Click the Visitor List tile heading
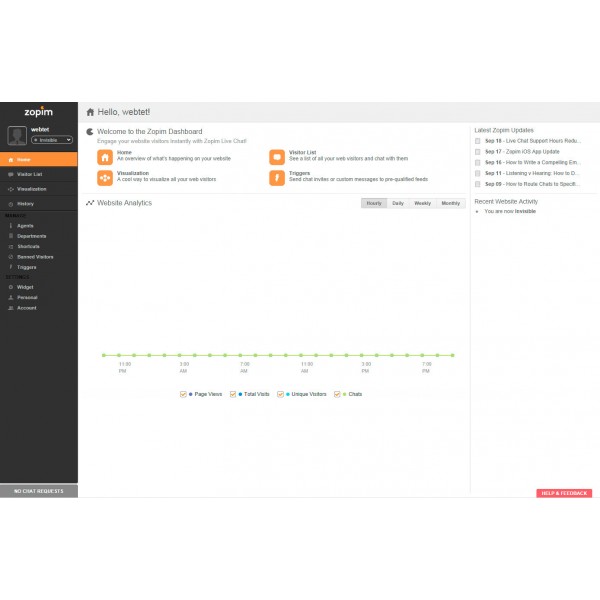 (x=302, y=152)
